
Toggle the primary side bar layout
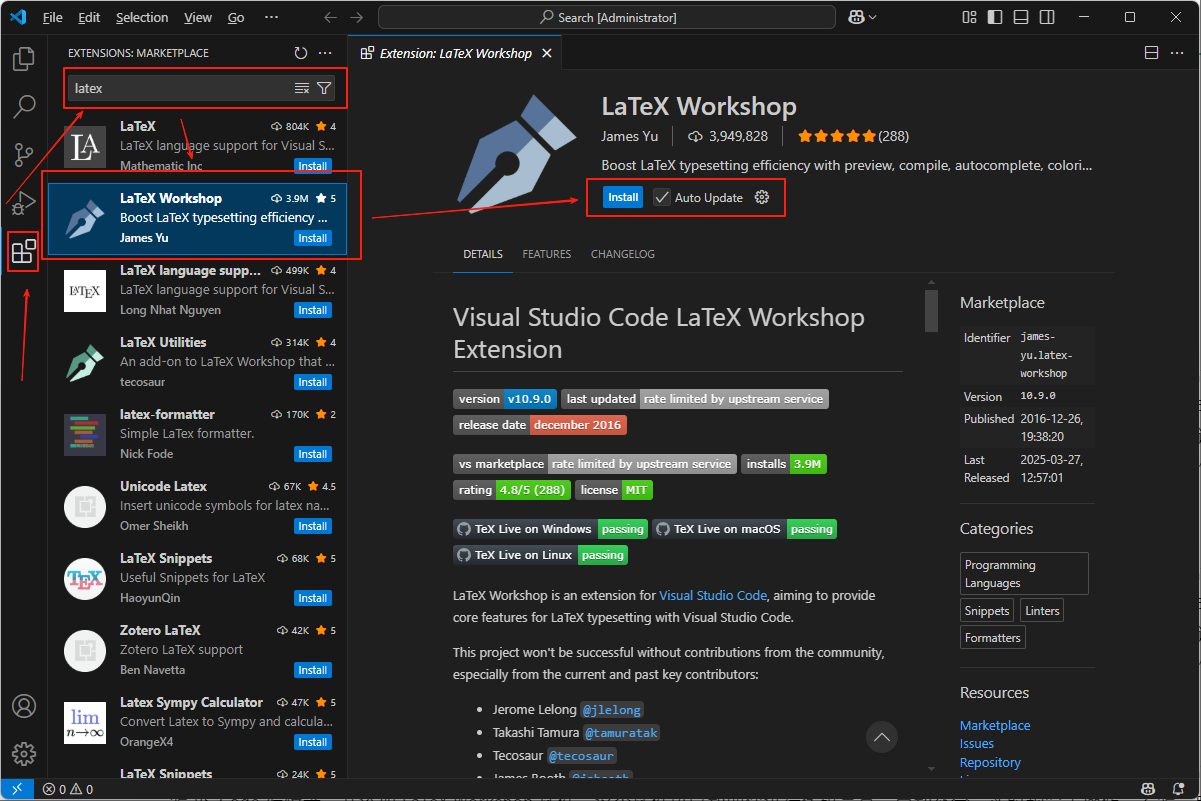pyautogui.click(x=994, y=17)
